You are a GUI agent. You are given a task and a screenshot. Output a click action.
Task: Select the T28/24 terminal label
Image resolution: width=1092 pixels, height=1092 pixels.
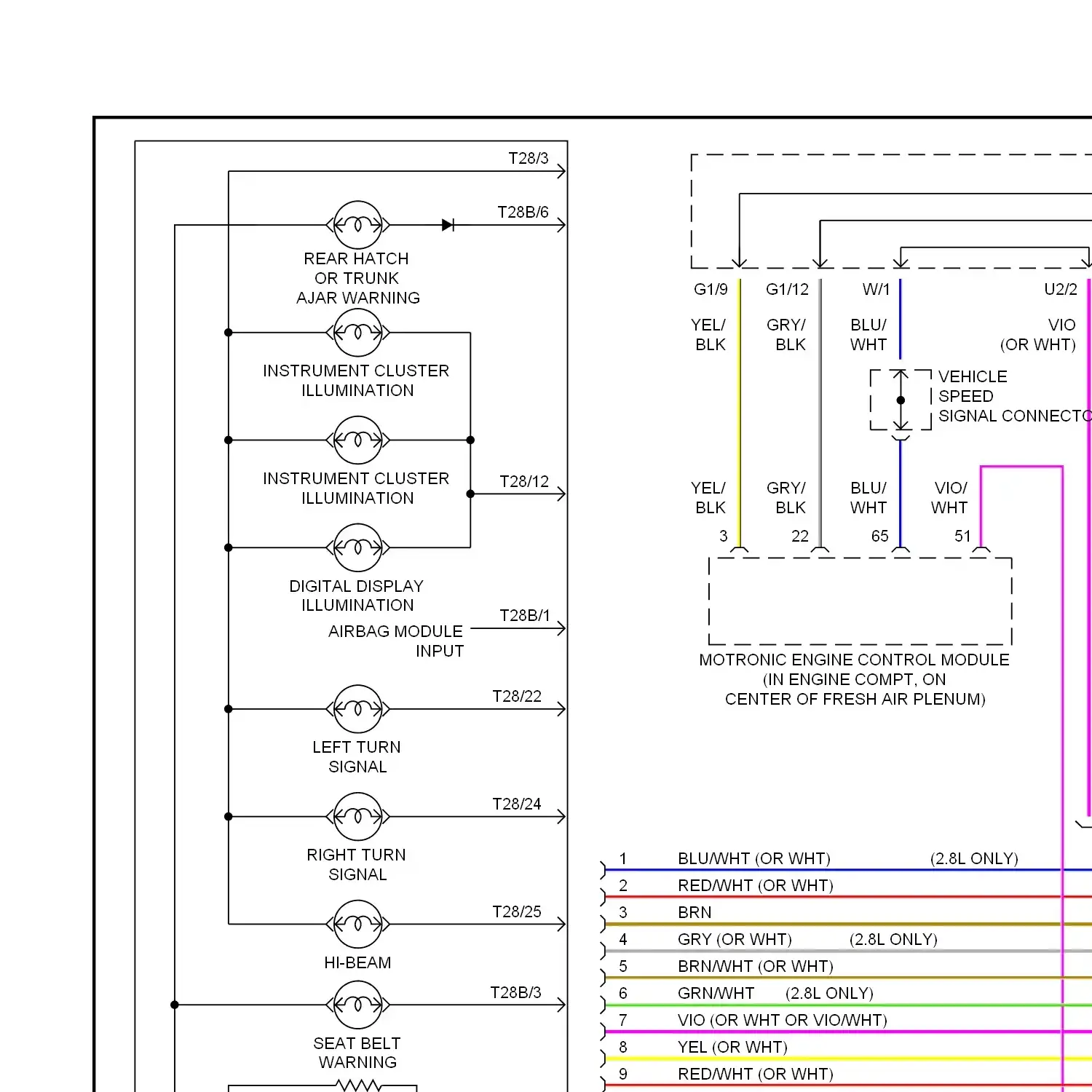[x=517, y=804]
